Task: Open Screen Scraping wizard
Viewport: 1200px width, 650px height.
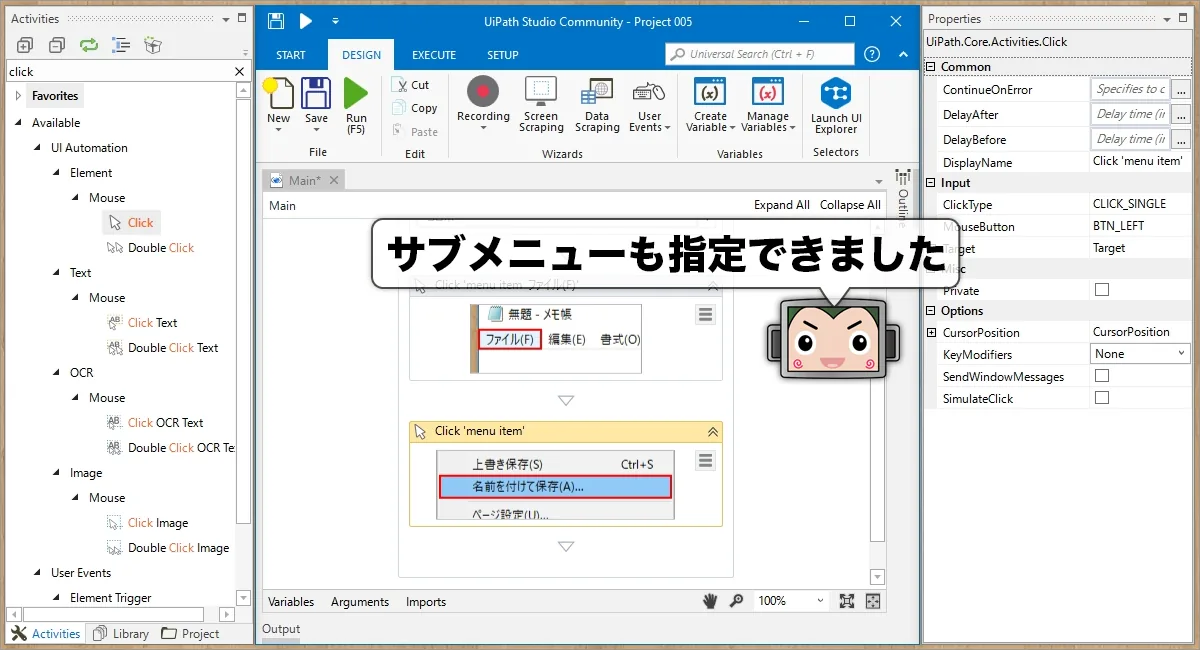Action: point(541,105)
